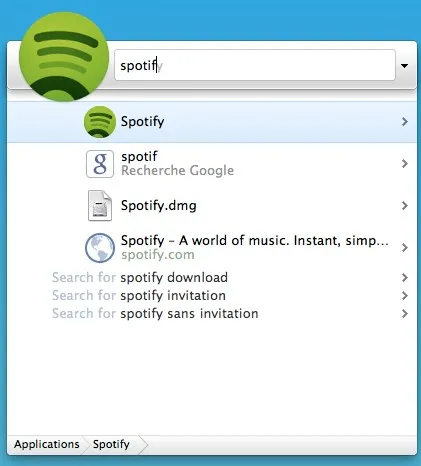Click the search field containing 'spotif'
Screen dimensions: 421x466
click(x=255, y=65)
